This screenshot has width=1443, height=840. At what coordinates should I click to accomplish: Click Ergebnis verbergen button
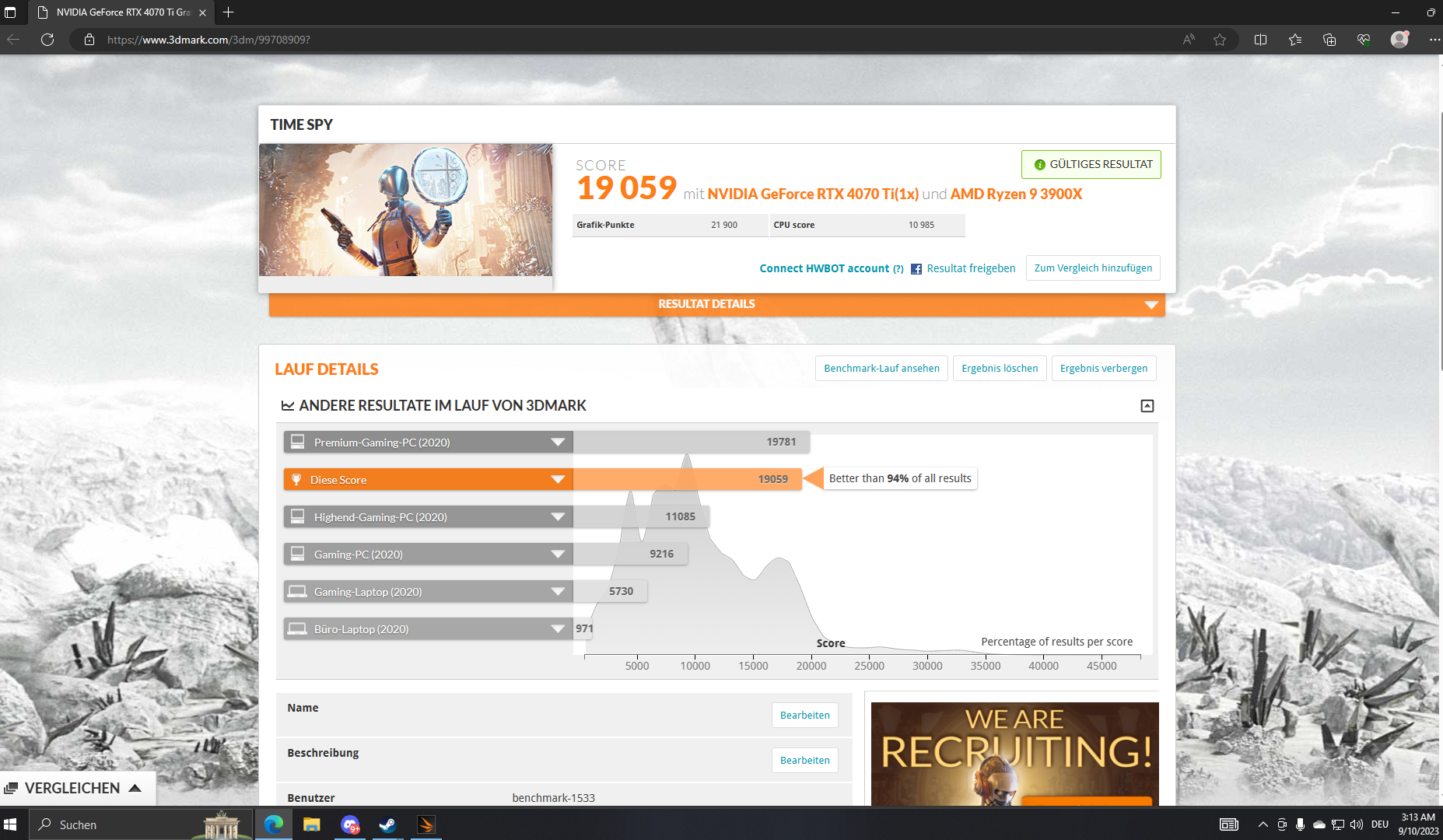1104,369
